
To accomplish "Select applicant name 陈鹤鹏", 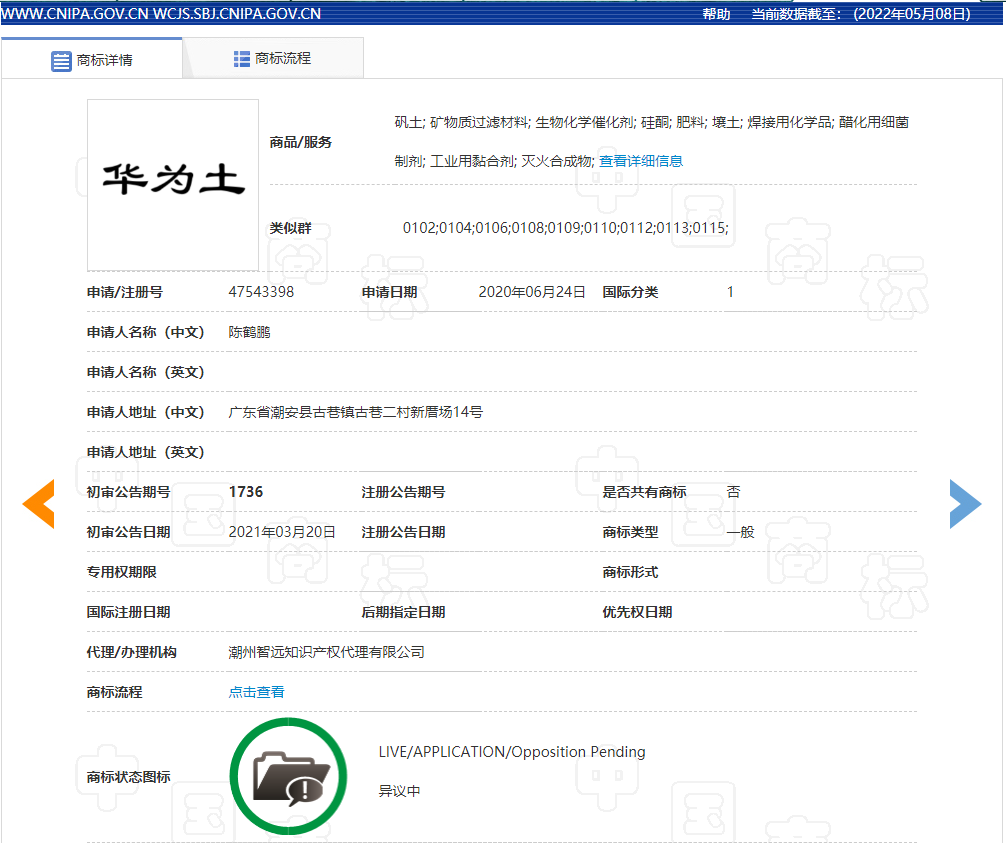I will coord(250,332).
